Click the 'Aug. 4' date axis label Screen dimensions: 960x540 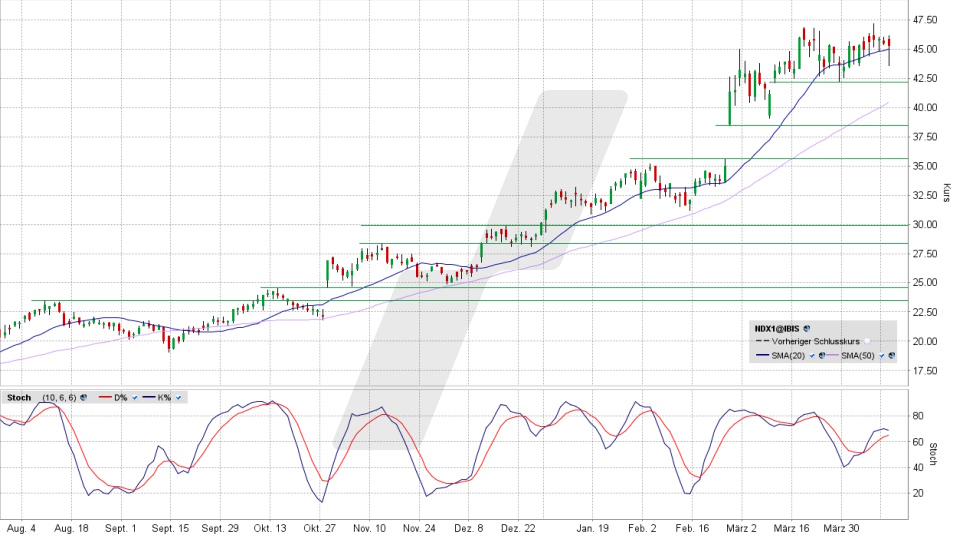(x=20, y=527)
